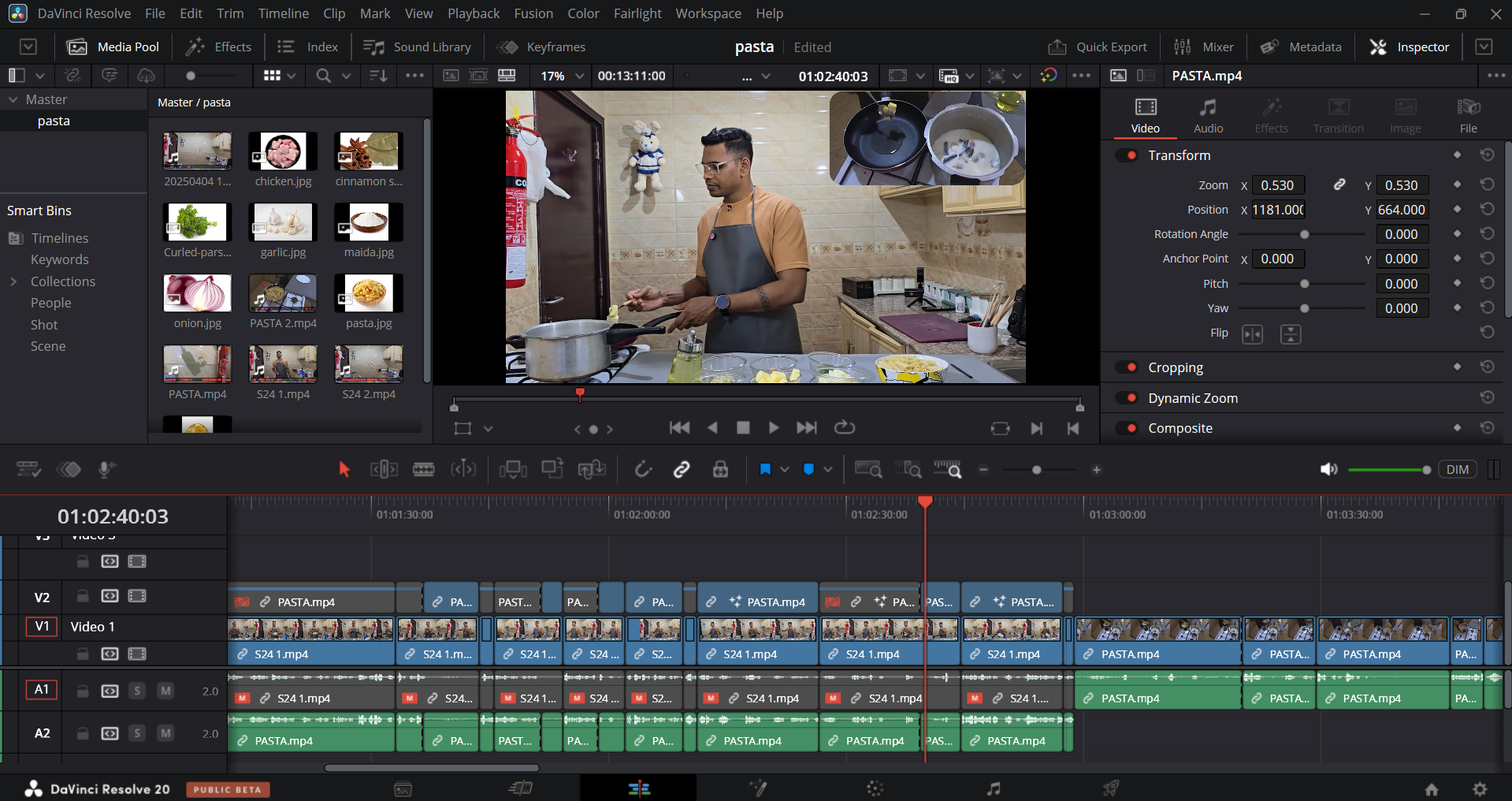1512x801 pixels.
Task: Click the Position Lock padlock icon
Action: [720, 470]
